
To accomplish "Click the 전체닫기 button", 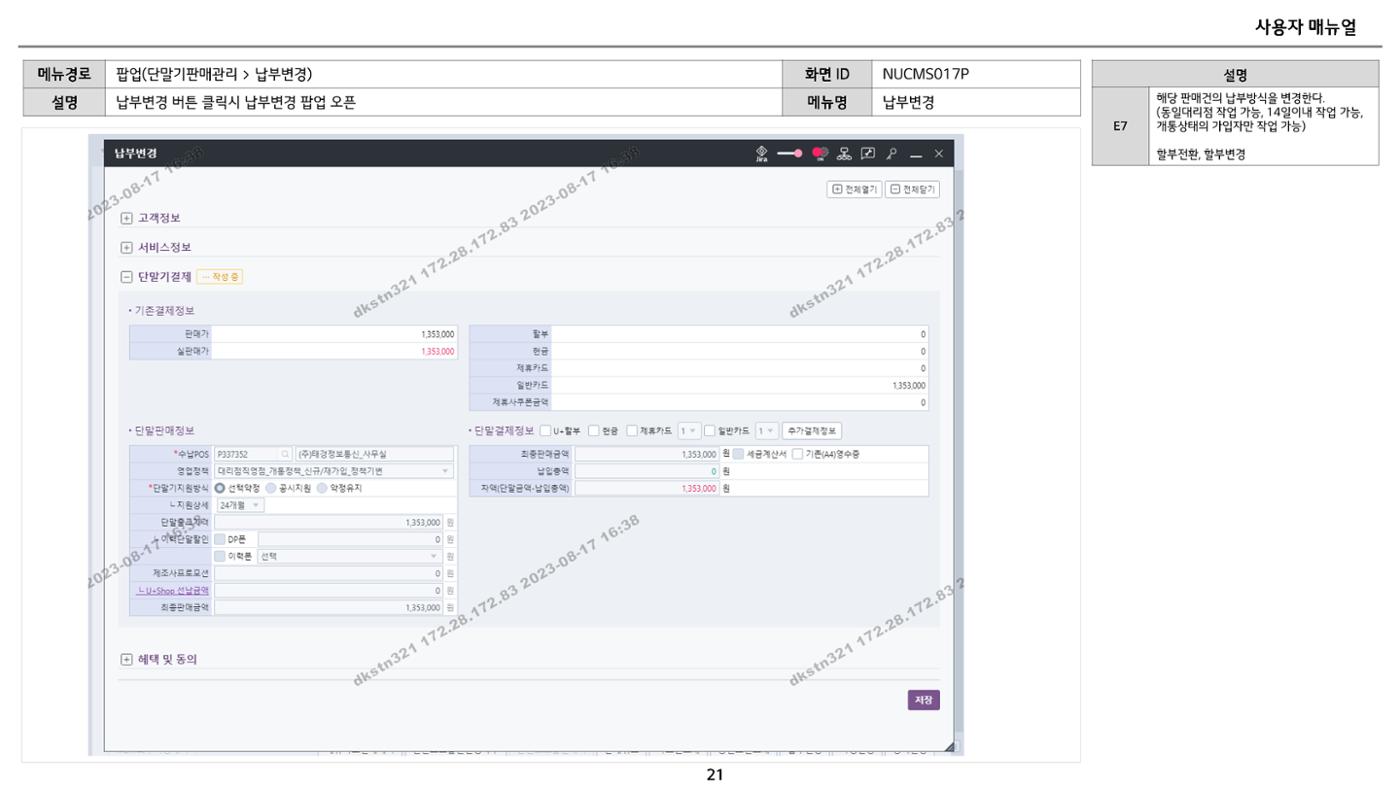I will point(913,189).
